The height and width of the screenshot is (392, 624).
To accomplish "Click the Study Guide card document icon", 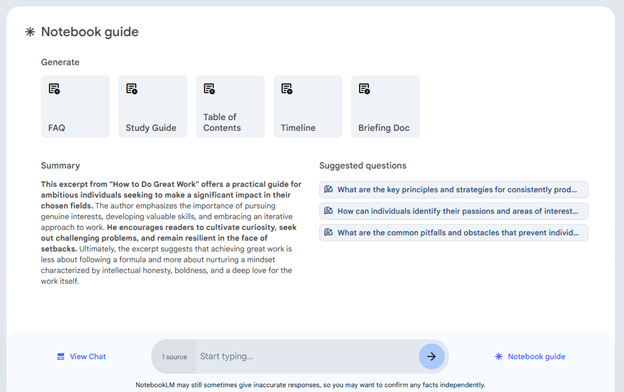I will coord(132,89).
